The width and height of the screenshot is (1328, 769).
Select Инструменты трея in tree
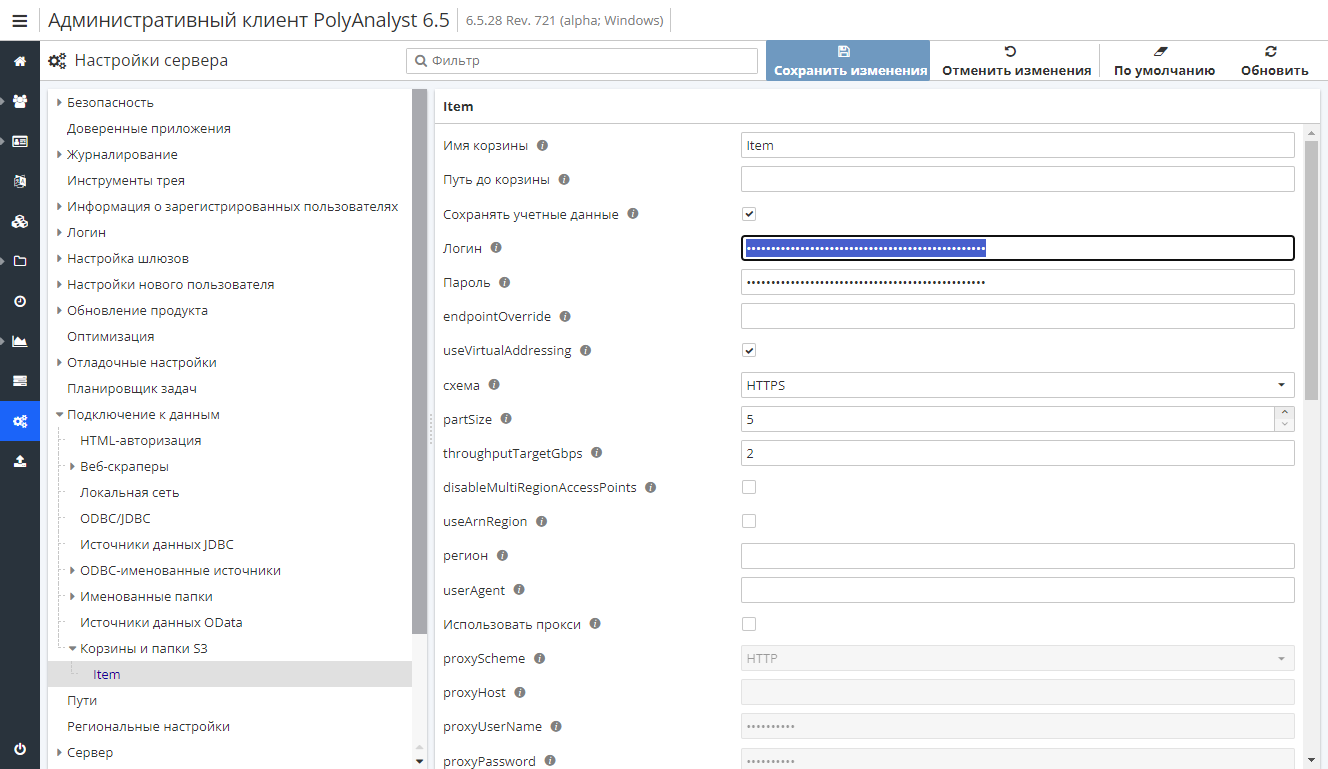click(x=126, y=180)
